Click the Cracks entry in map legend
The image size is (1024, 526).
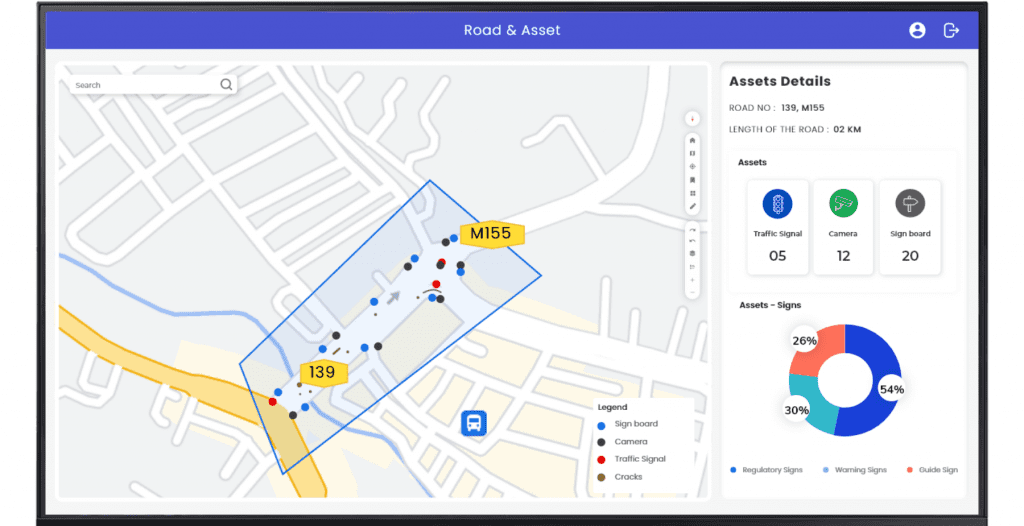[x=628, y=477]
